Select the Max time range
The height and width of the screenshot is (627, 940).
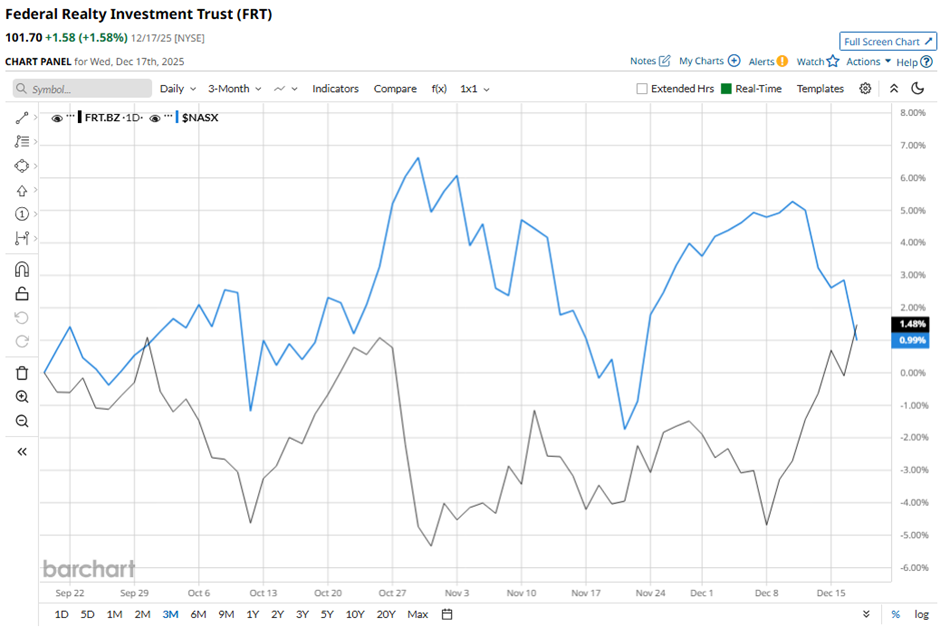coord(417,614)
